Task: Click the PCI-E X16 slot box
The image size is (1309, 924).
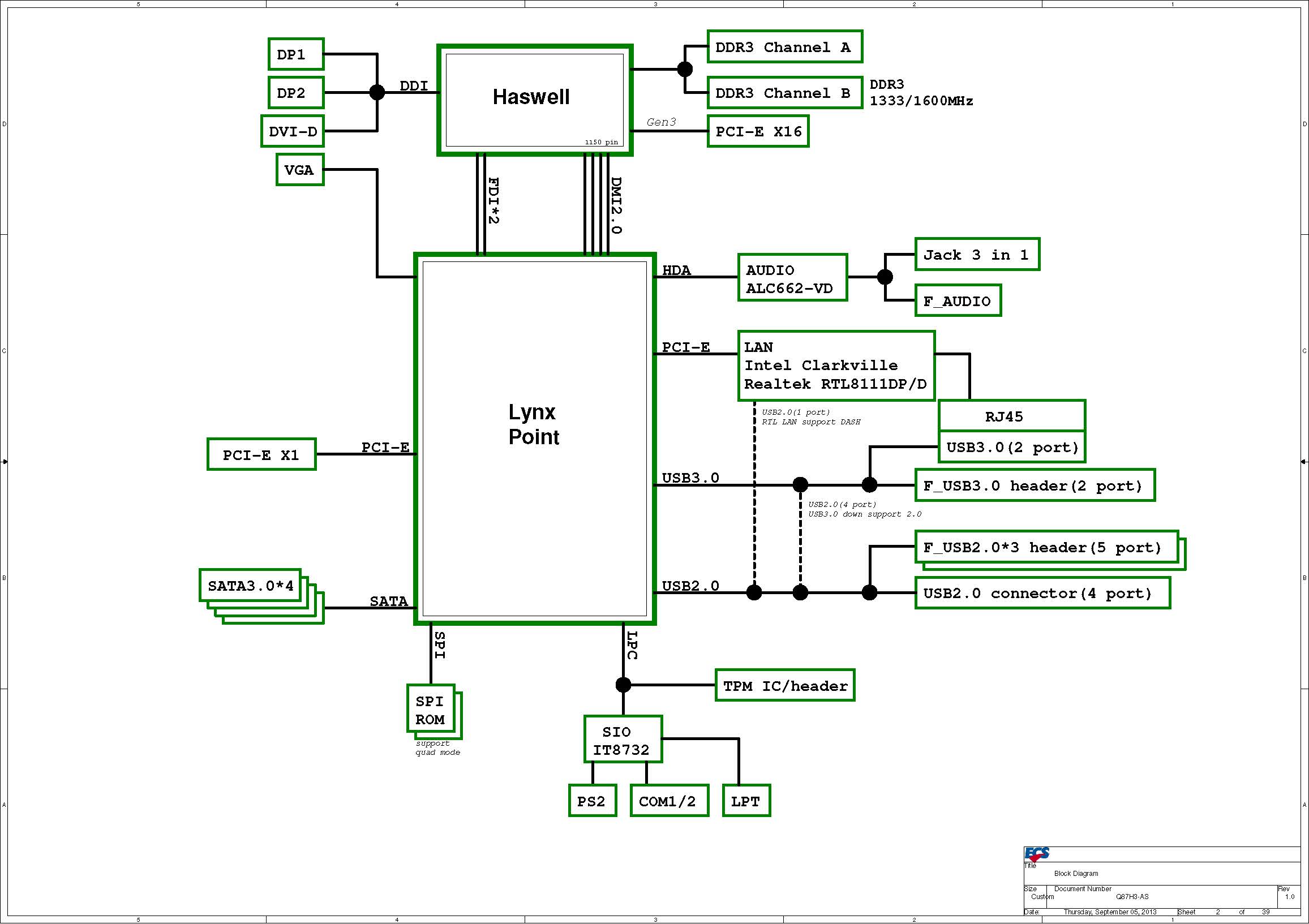Action: [x=758, y=131]
